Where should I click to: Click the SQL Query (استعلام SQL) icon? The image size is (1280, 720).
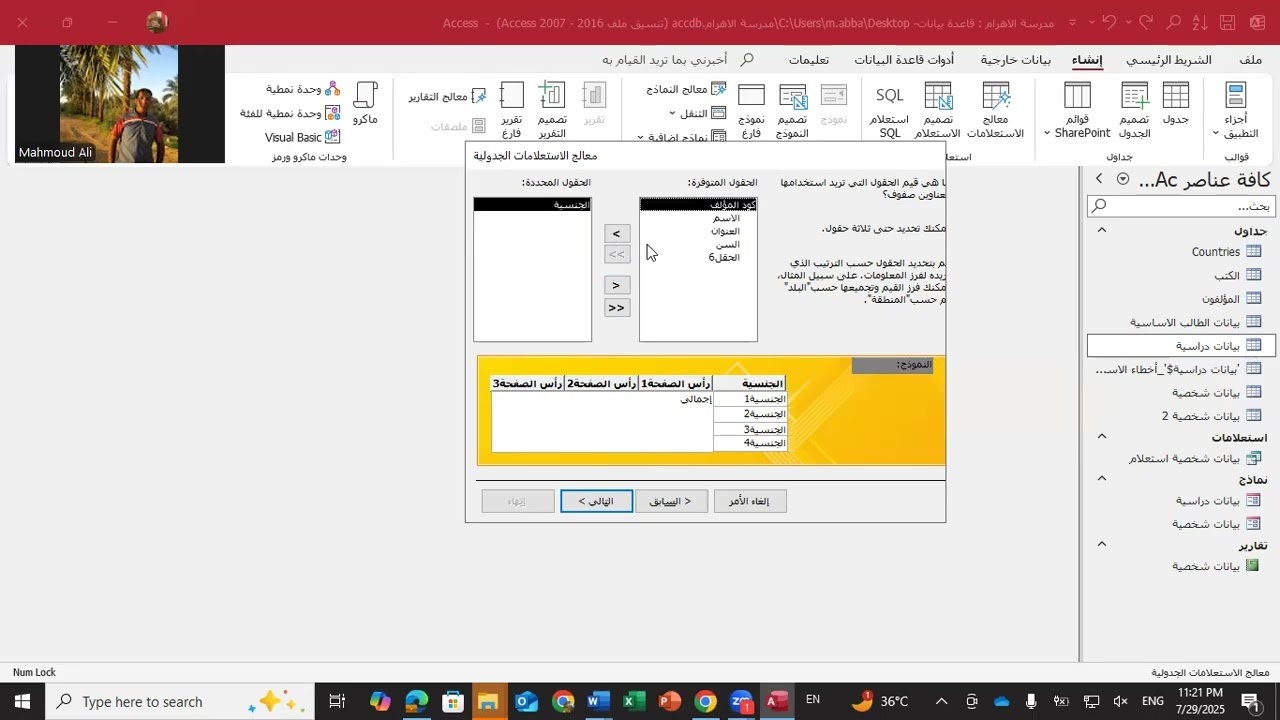point(889,110)
